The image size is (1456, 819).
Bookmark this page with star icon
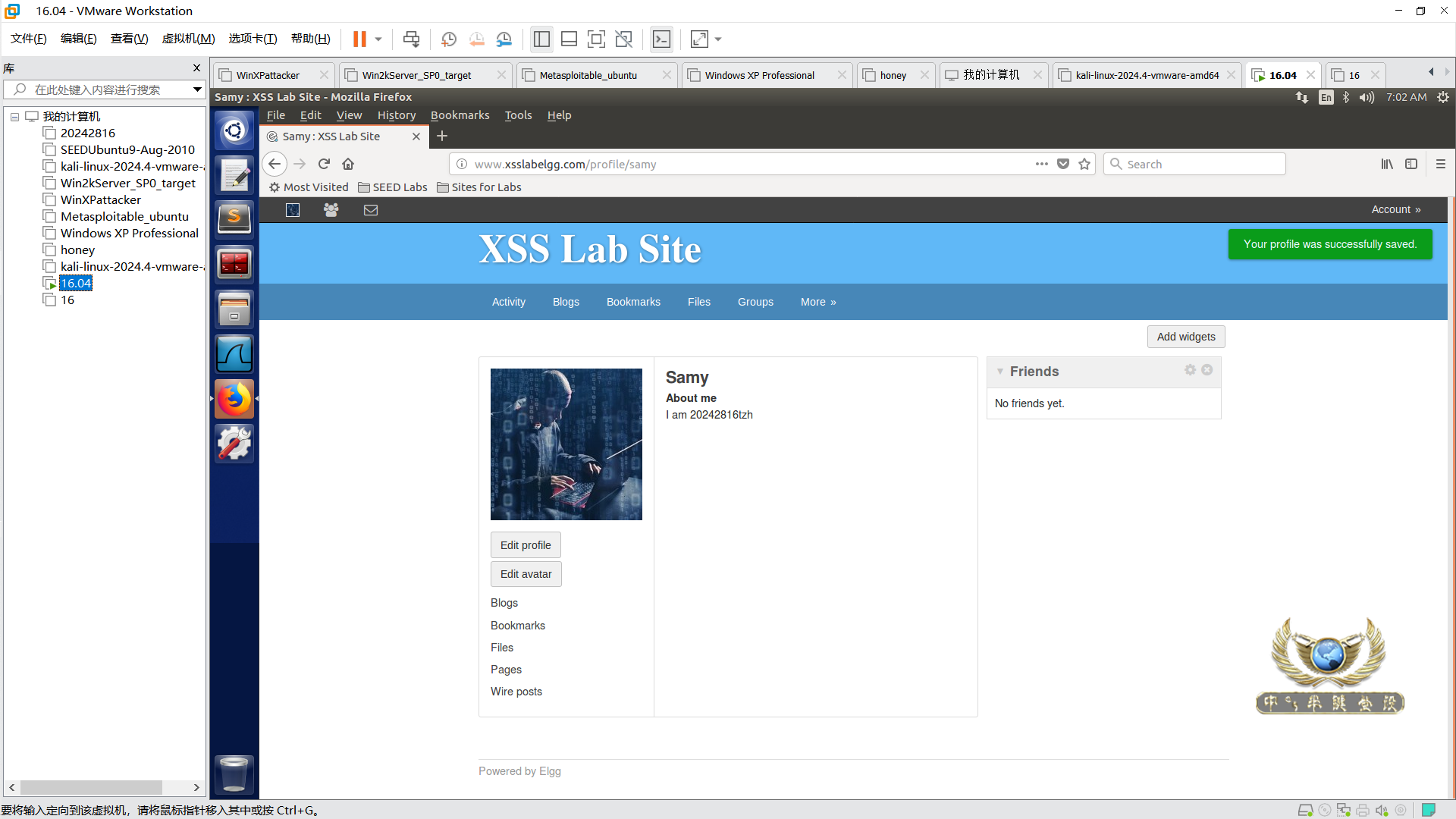pos(1084,164)
